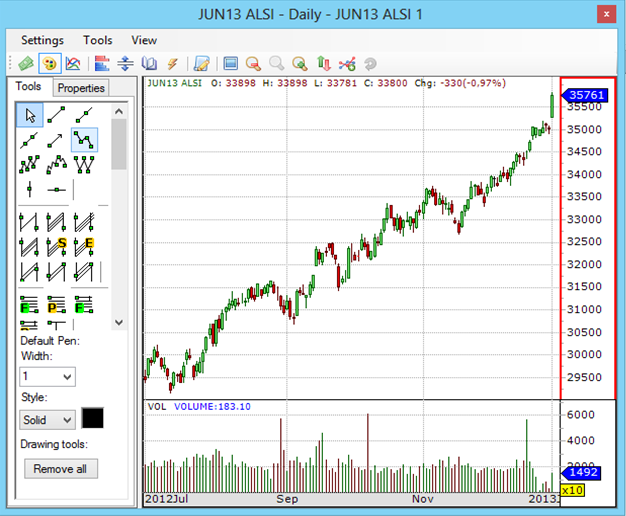Select the arrow pointer tool
The height and width of the screenshot is (516, 626).
tap(29, 114)
